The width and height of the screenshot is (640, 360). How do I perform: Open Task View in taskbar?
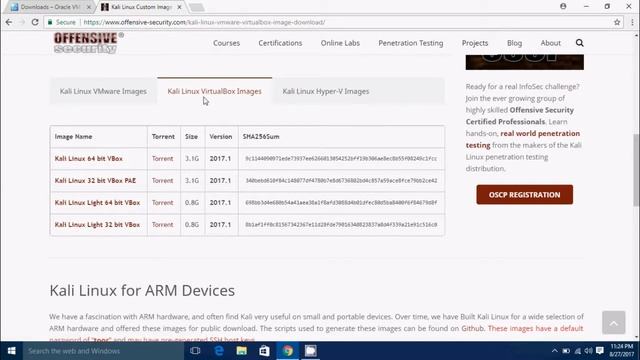pos(195,351)
